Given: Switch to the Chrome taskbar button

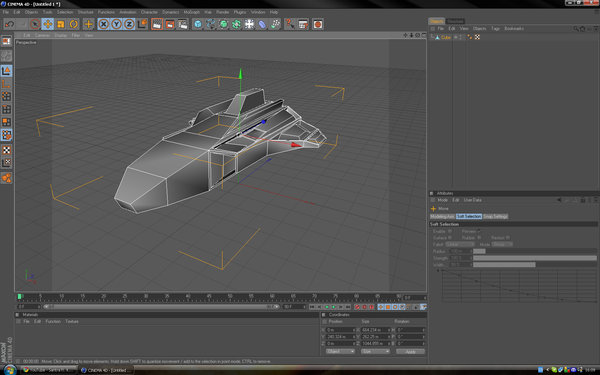Looking at the screenshot, I should click(x=48, y=370).
